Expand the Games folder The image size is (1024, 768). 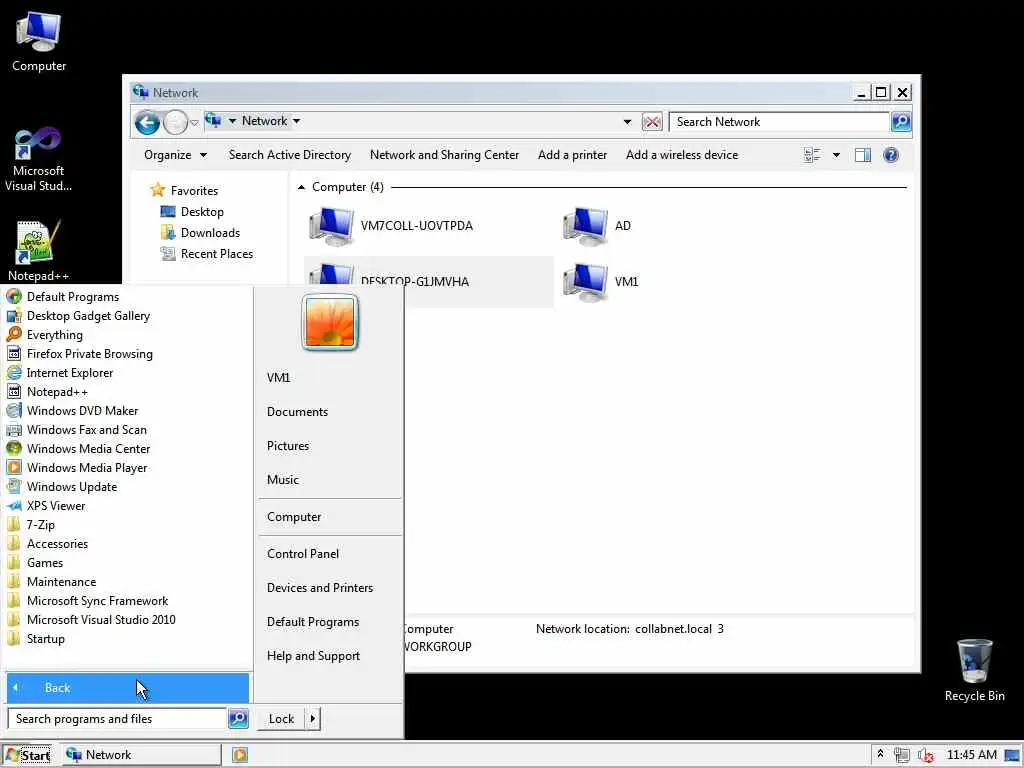[x=45, y=562]
